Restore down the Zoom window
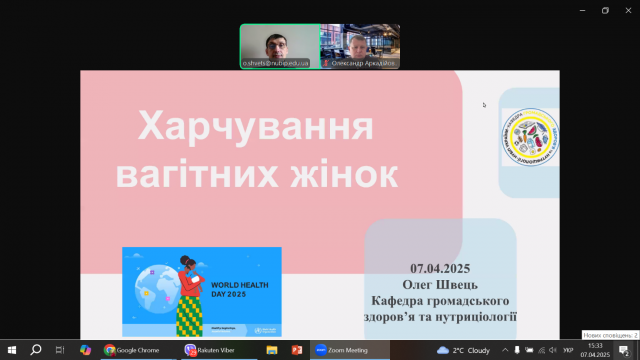 pos(605,11)
